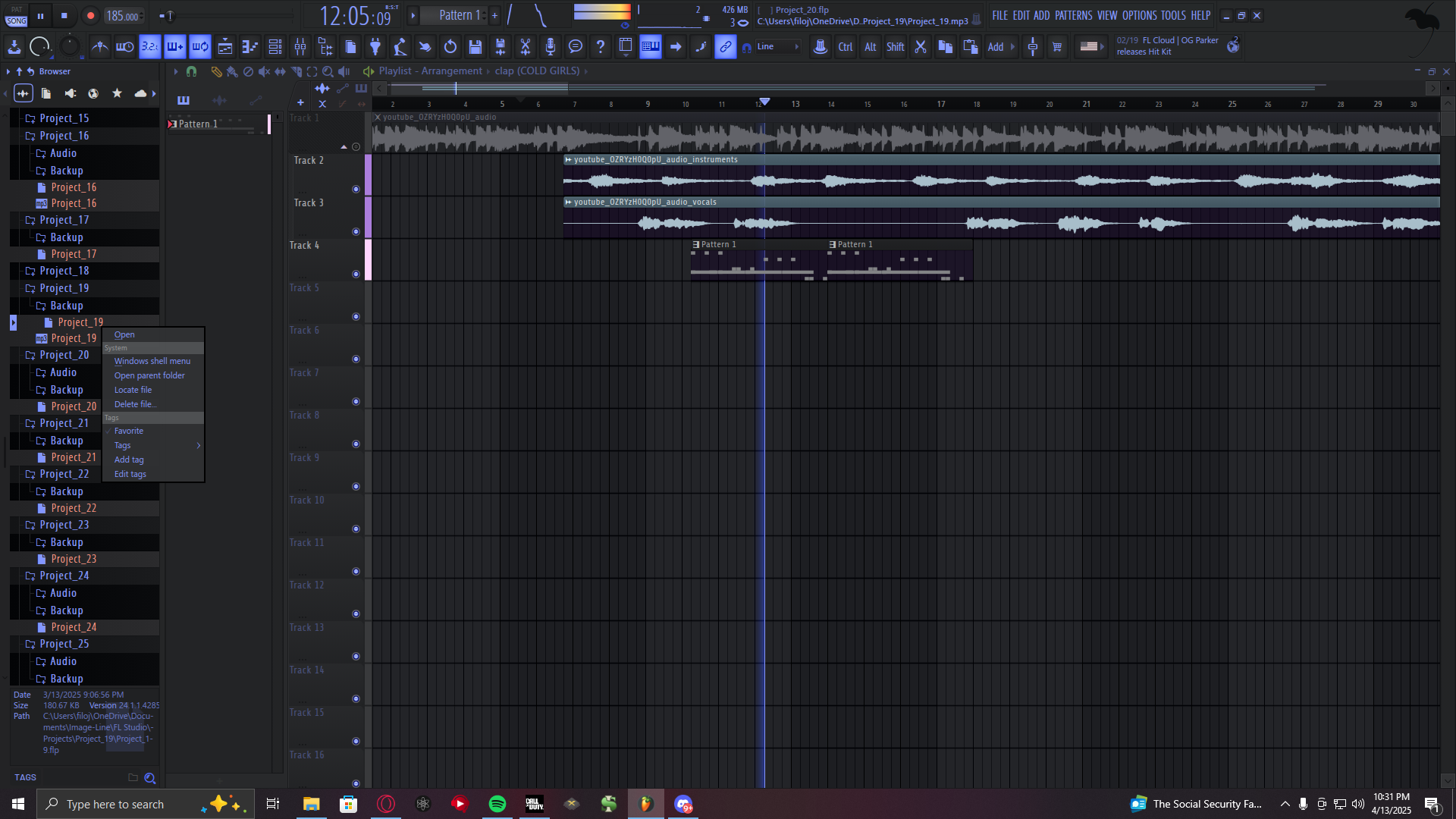Open Spotify from the taskbar
The width and height of the screenshot is (1456, 819).
tap(497, 804)
